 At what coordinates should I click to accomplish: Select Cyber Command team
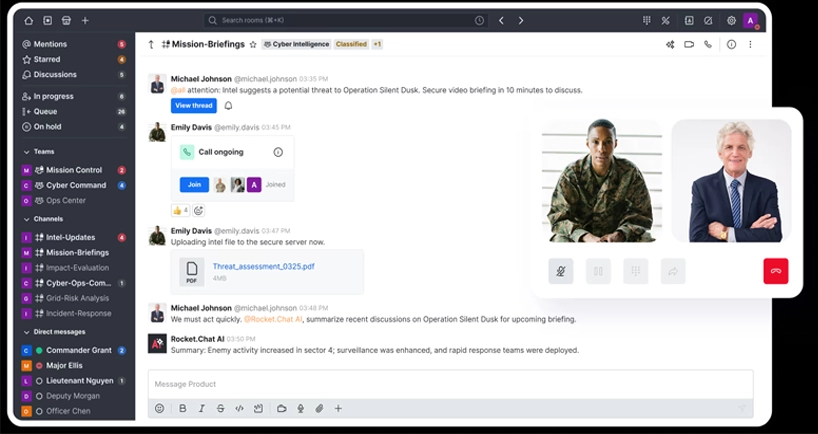click(74, 185)
